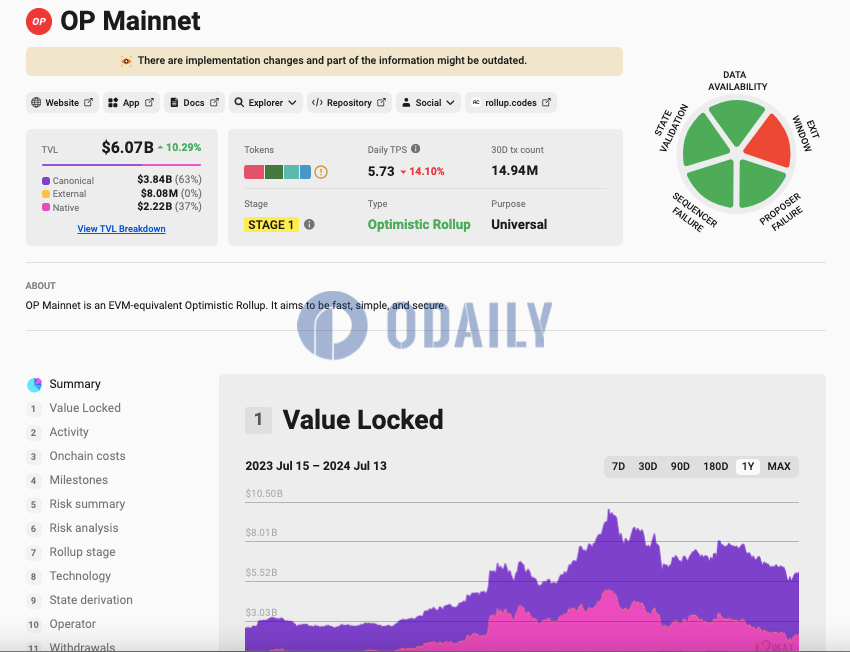
Task: Click the orange External legend dot
Action: (x=46, y=194)
